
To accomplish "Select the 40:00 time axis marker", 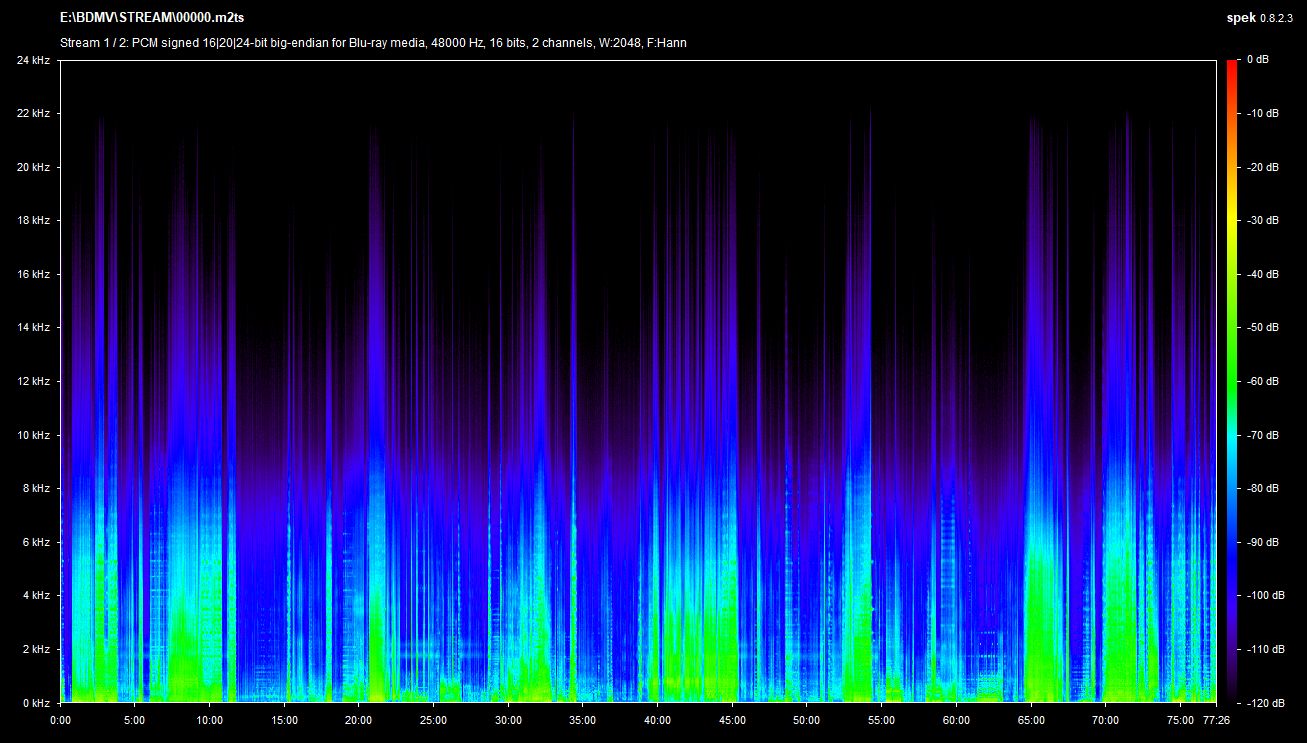I will 657,719.
